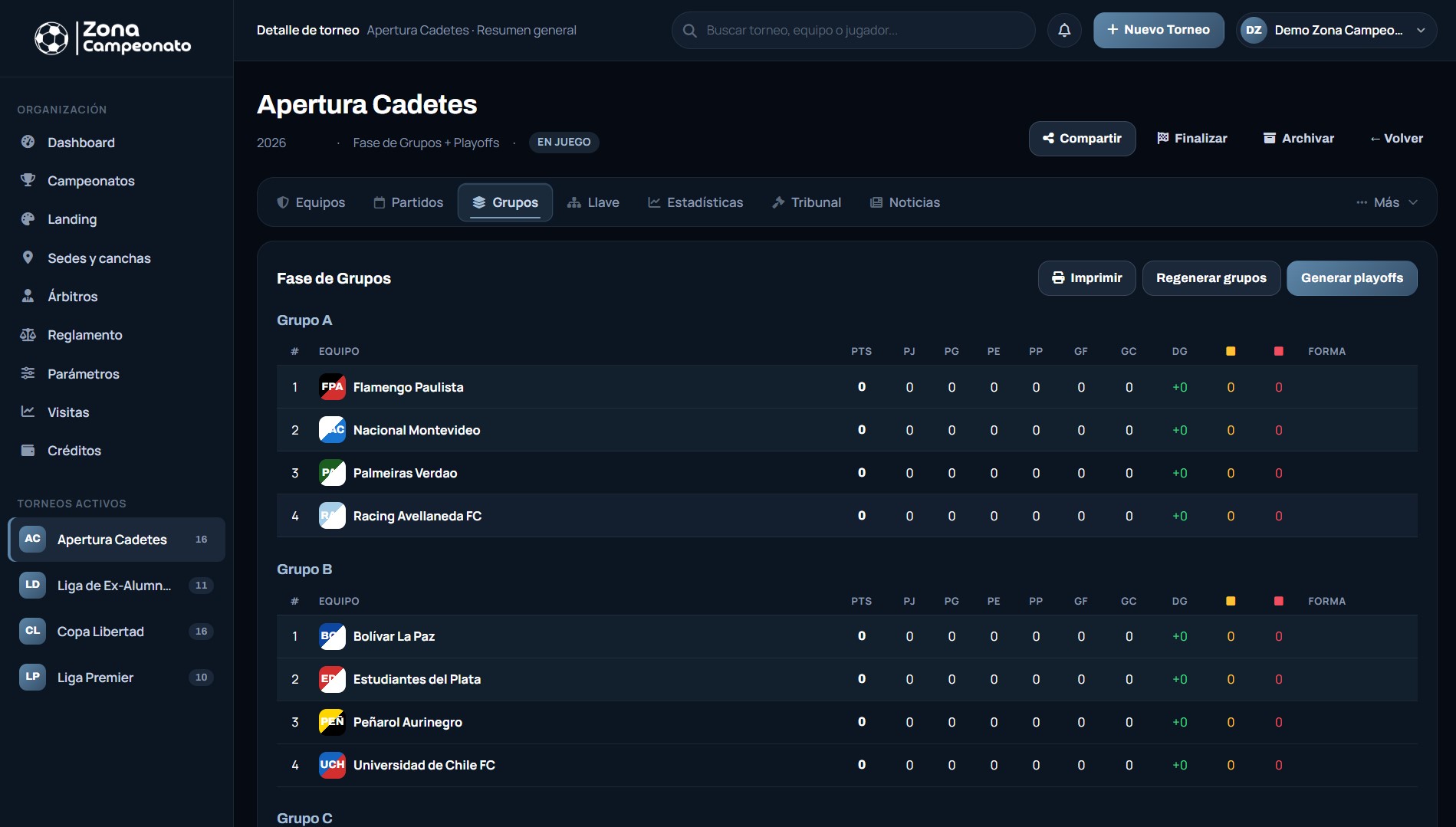1456x827 pixels.
Task: Click Finalizar tournament button
Action: pos(1192,139)
